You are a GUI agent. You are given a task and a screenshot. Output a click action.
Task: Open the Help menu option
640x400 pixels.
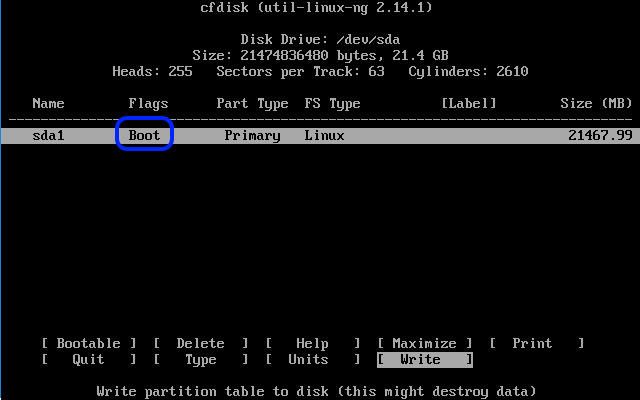313,343
